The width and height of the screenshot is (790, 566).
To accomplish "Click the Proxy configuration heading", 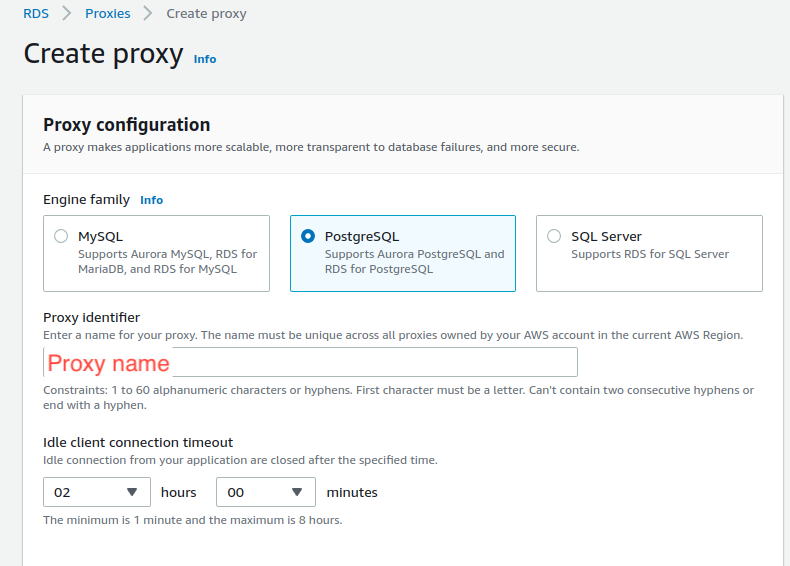I will point(126,124).
